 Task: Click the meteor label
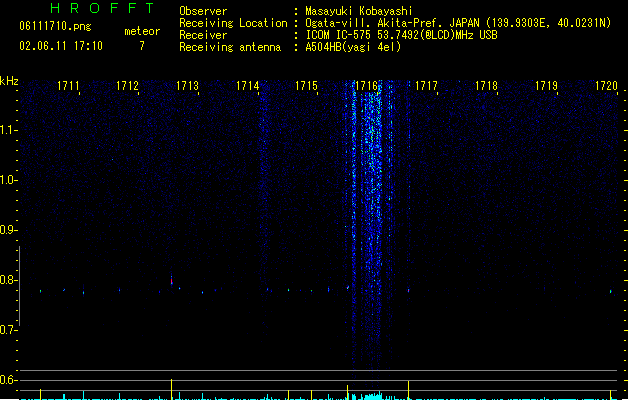pyautogui.click(x=142, y=31)
